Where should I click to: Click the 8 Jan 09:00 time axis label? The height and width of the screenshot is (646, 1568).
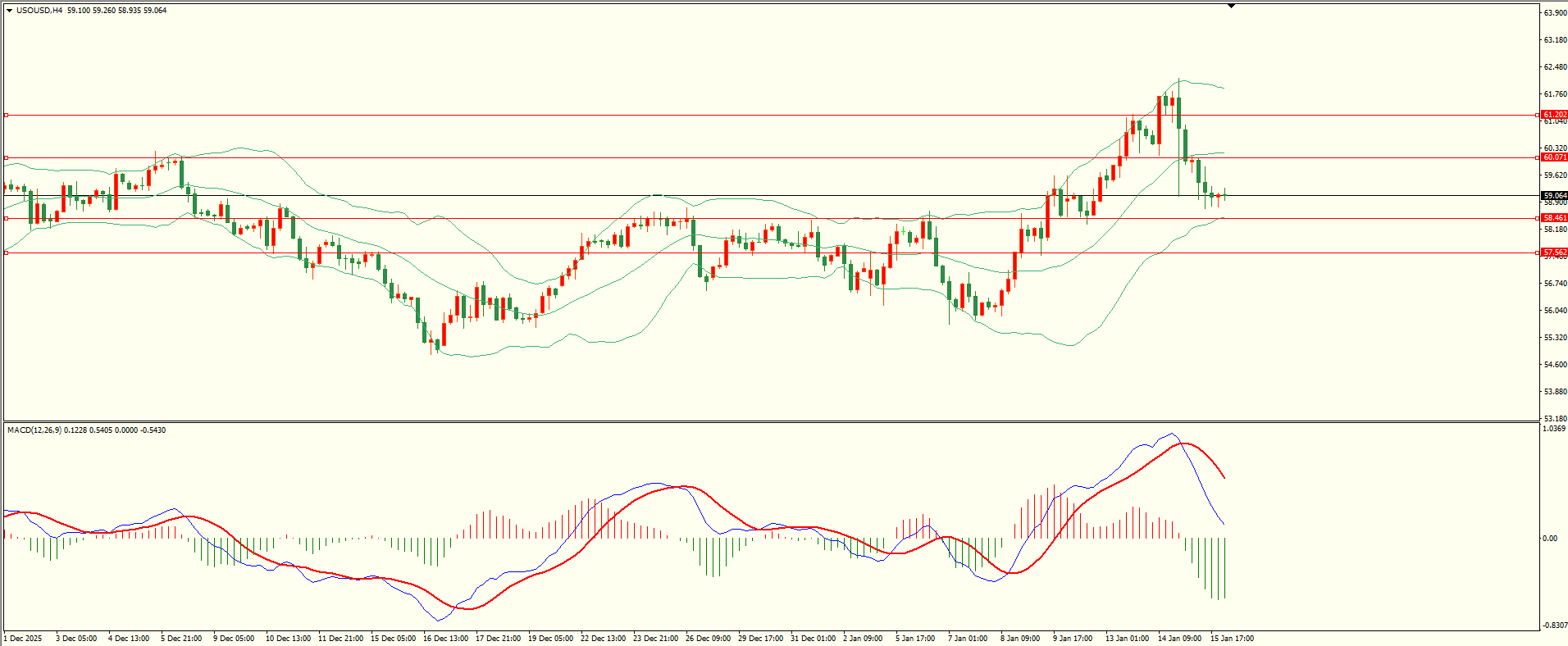coord(1020,639)
